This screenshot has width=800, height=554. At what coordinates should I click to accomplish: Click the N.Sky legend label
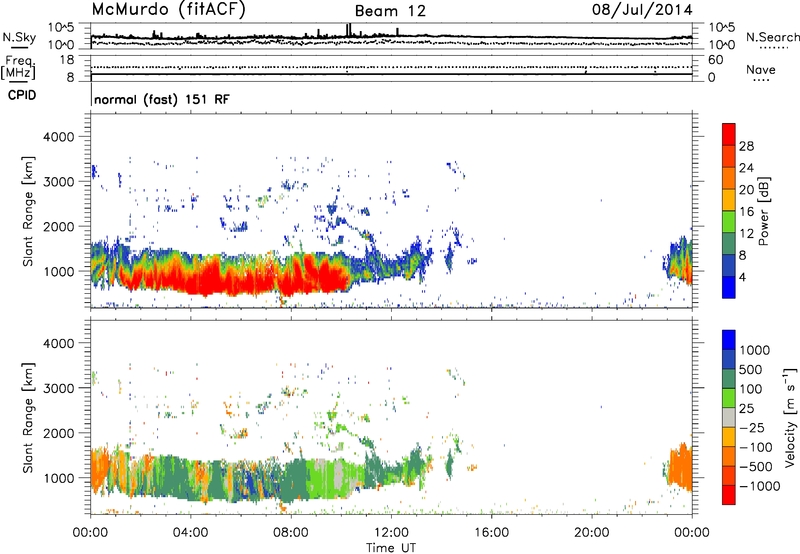click(19, 37)
